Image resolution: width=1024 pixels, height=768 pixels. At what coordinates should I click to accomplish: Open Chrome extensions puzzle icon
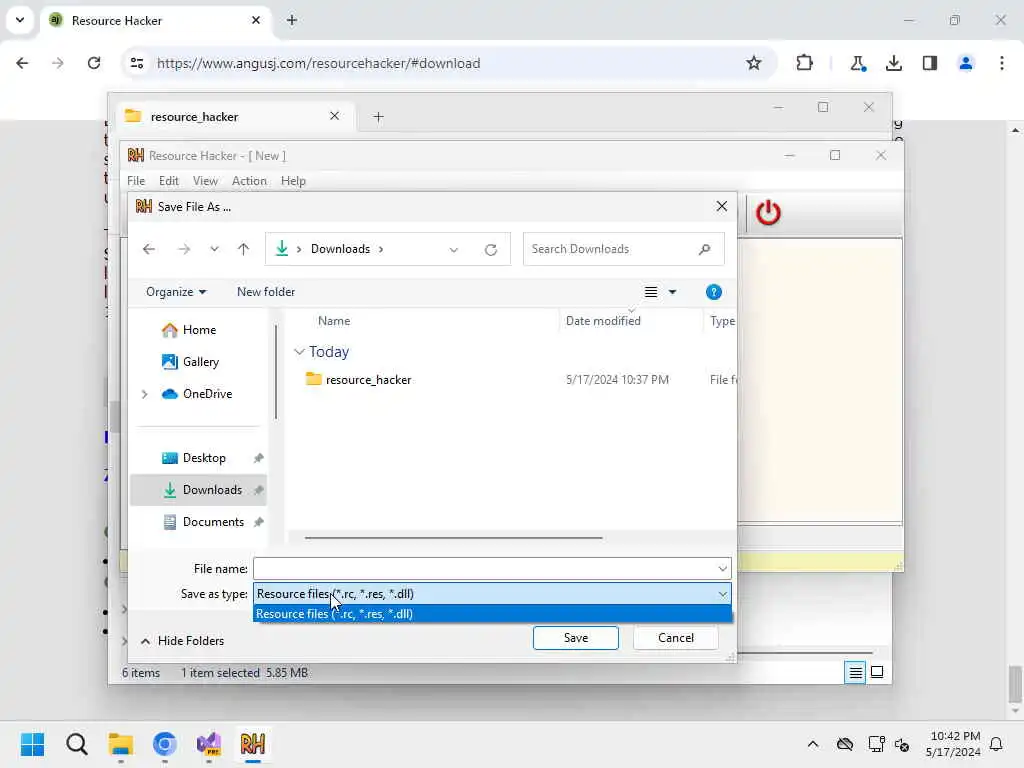(x=805, y=63)
